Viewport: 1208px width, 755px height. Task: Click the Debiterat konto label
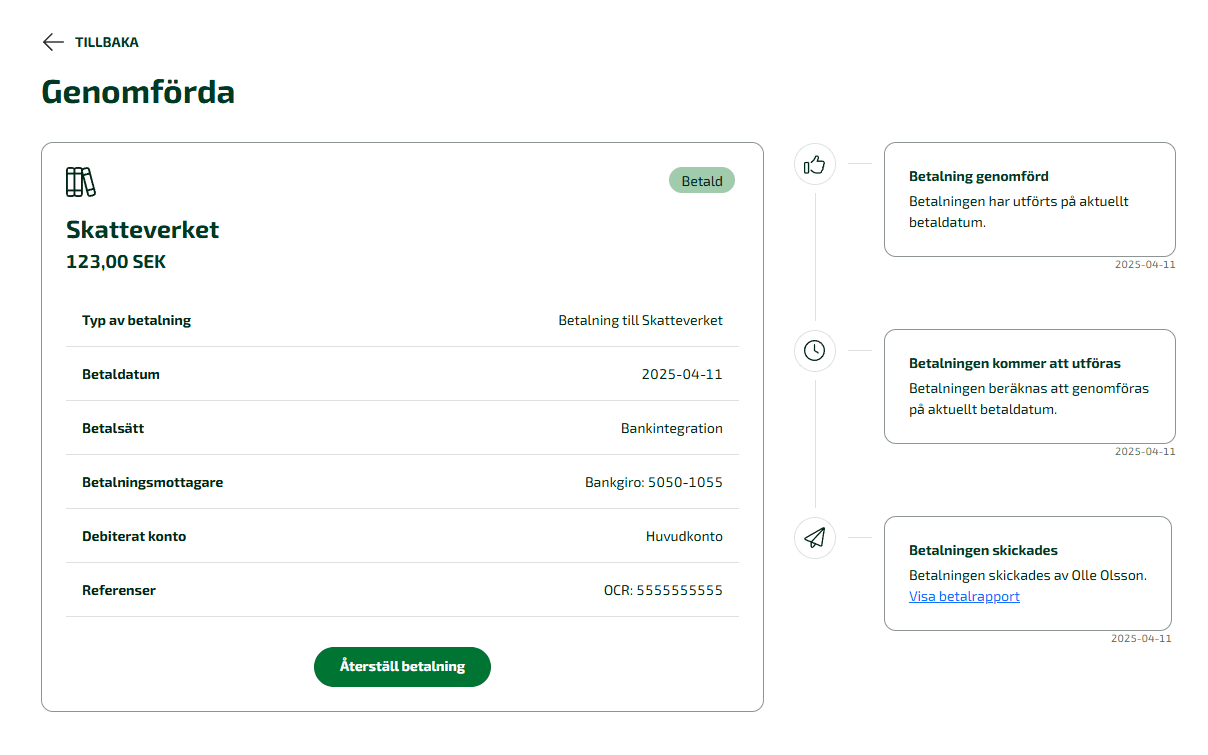point(134,536)
